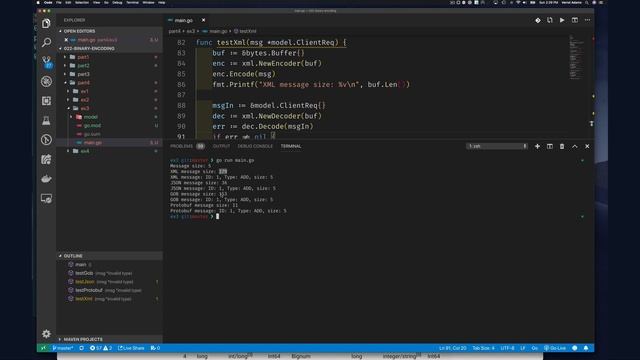
Task: Open the Manage gear menu
Action: click(46, 333)
